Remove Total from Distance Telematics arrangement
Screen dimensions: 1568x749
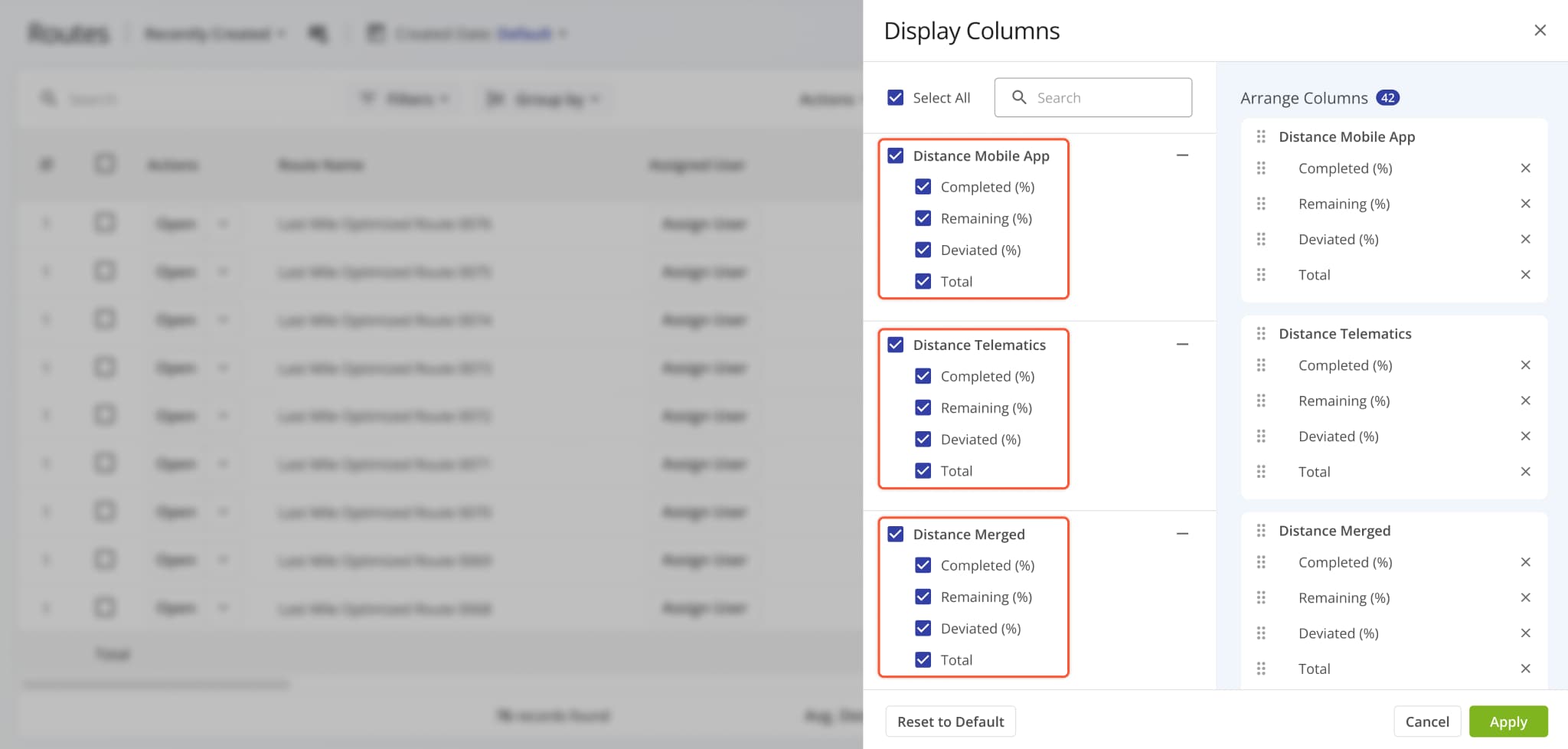click(x=1525, y=472)
